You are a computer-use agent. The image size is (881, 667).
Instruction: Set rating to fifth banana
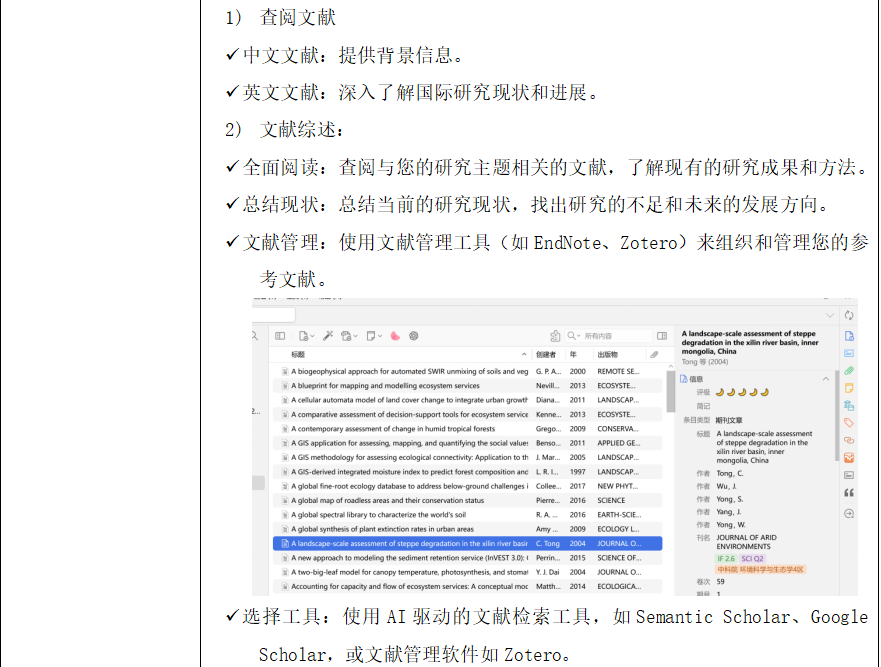765,392
